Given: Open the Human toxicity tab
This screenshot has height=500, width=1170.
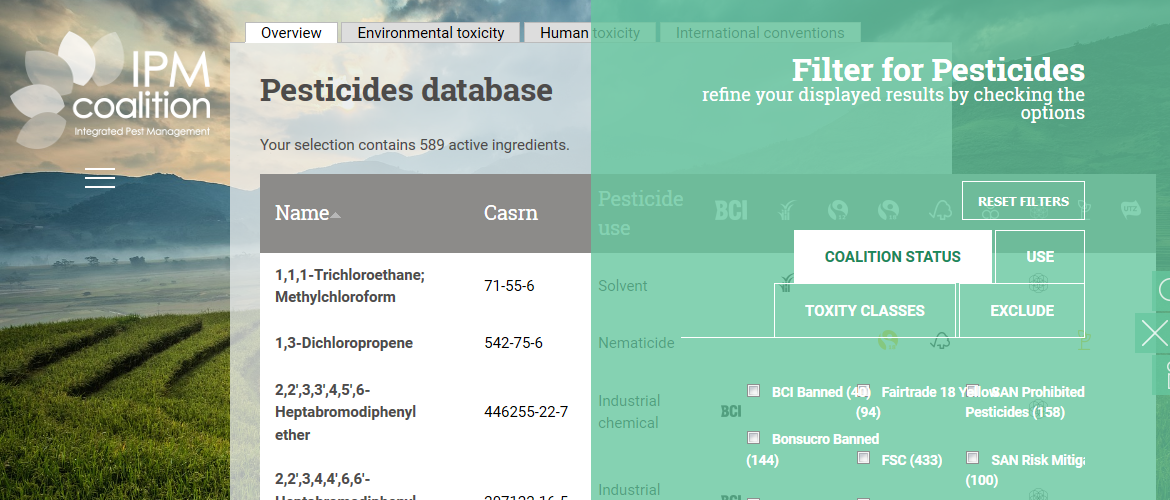Looking at the screenshot, I should [589, 33].
